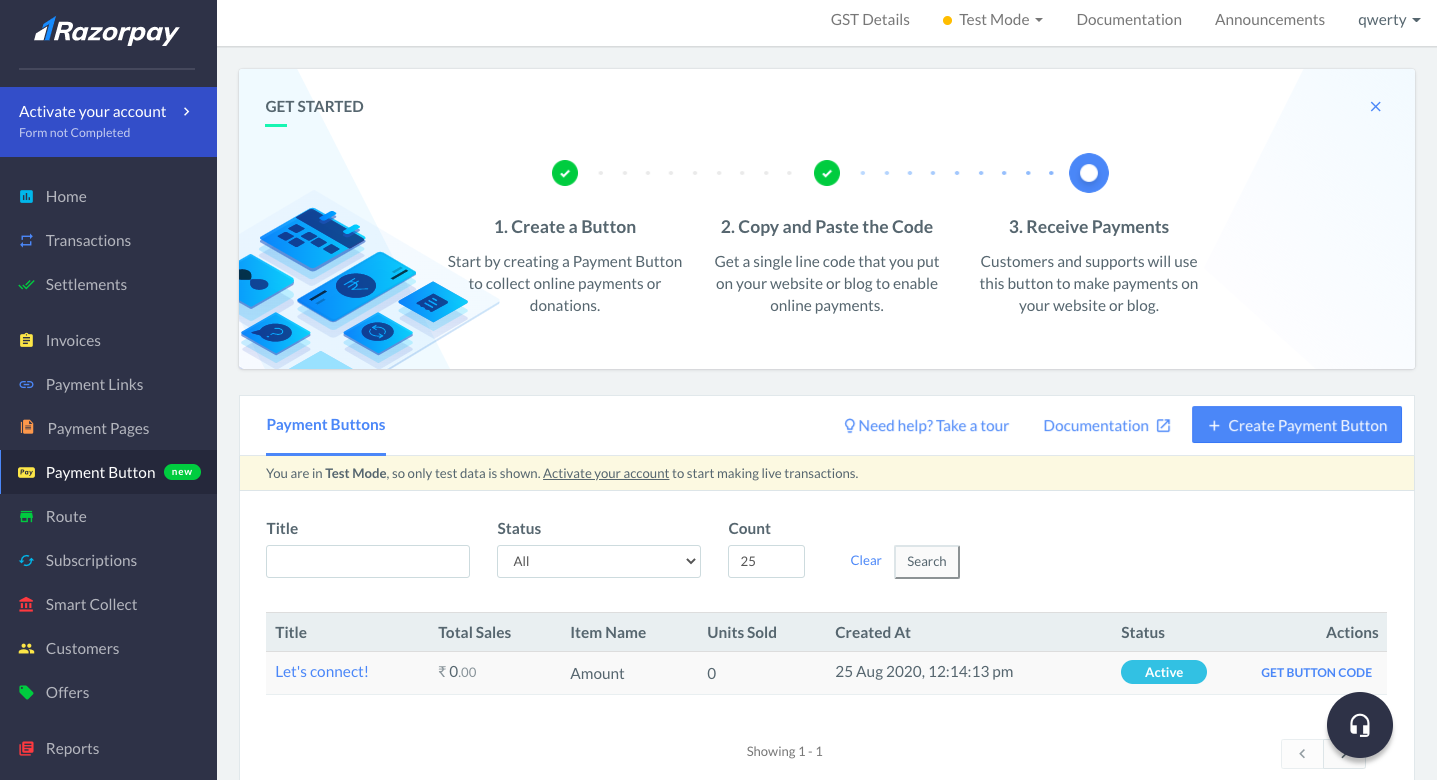1437x780 pixels.
Task: Switch to the Payment Buttons tab
Action: (325, 424)
